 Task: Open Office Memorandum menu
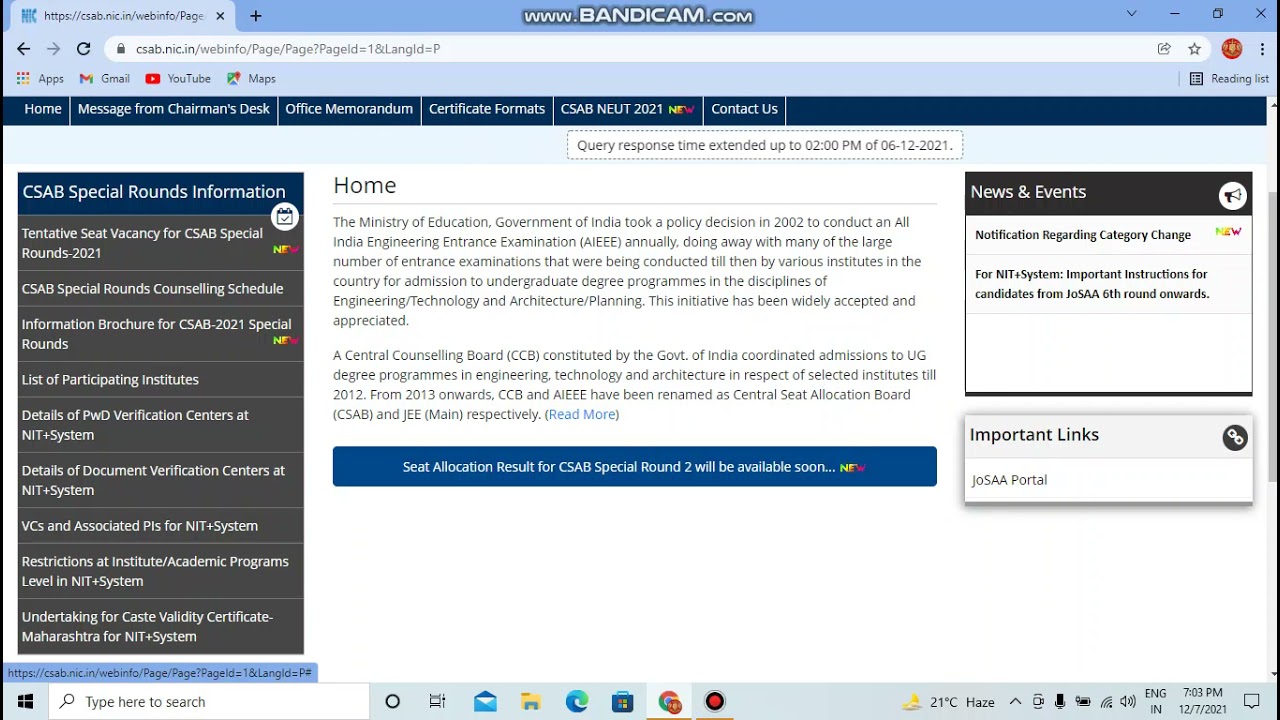tap(349, 109)
